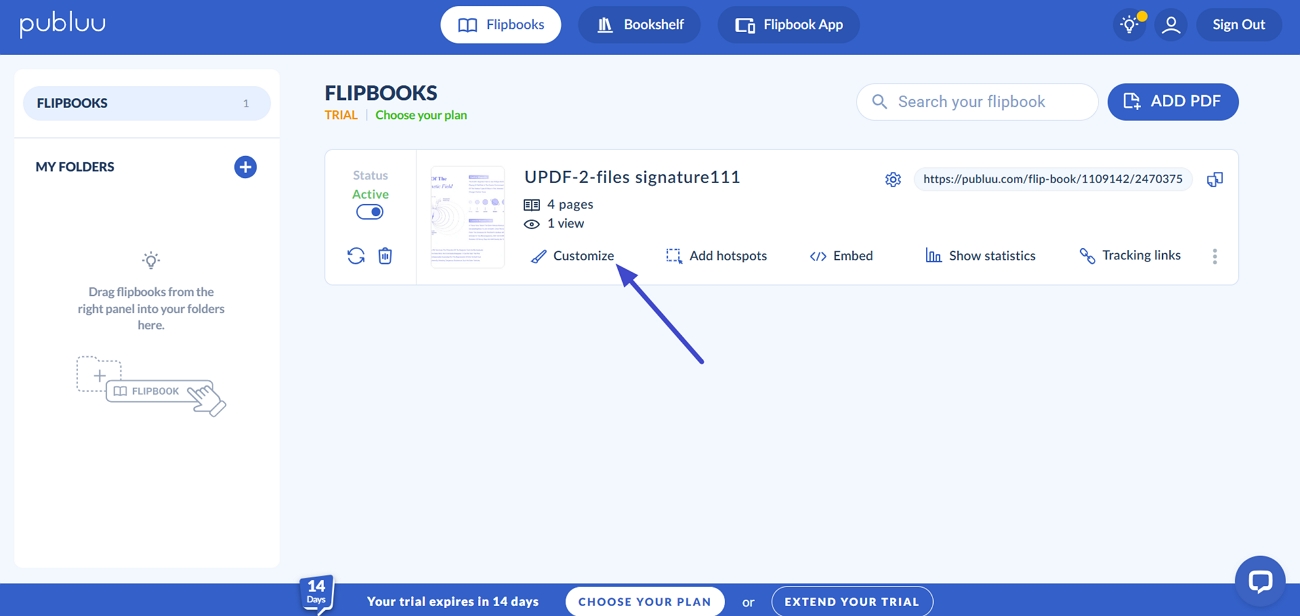Click Show statistics

pyautogui.click(x=980, y=256)
